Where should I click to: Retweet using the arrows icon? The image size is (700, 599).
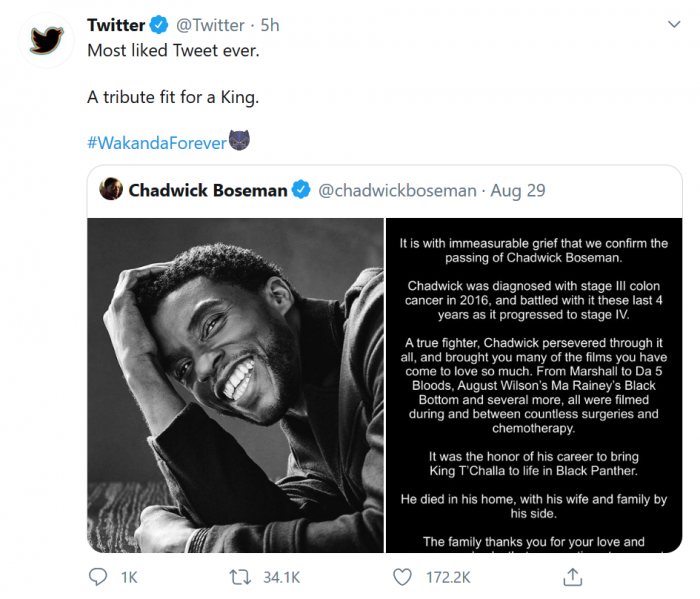[241, 577]
